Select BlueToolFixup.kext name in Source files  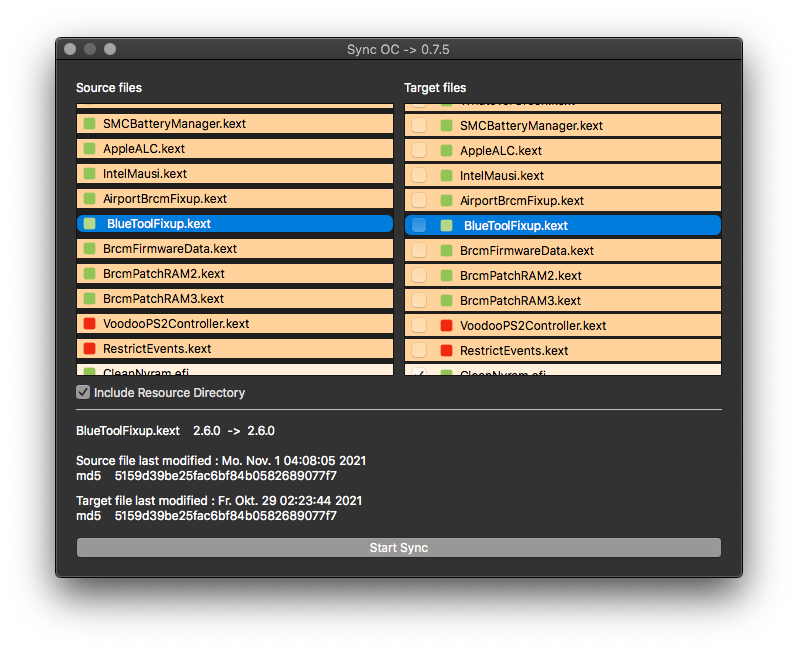(x=159, y=223)
